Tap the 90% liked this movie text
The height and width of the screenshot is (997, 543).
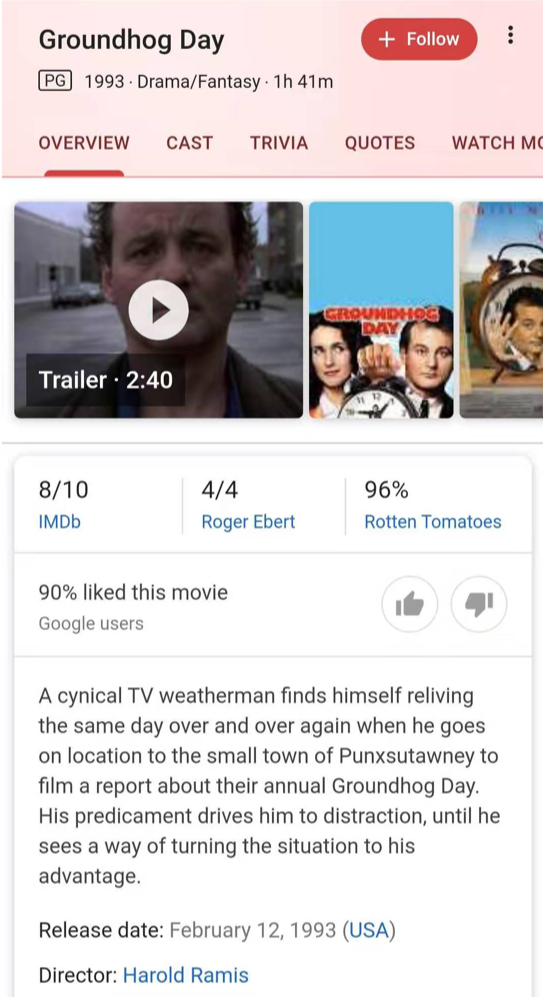(x=133, y=593)
